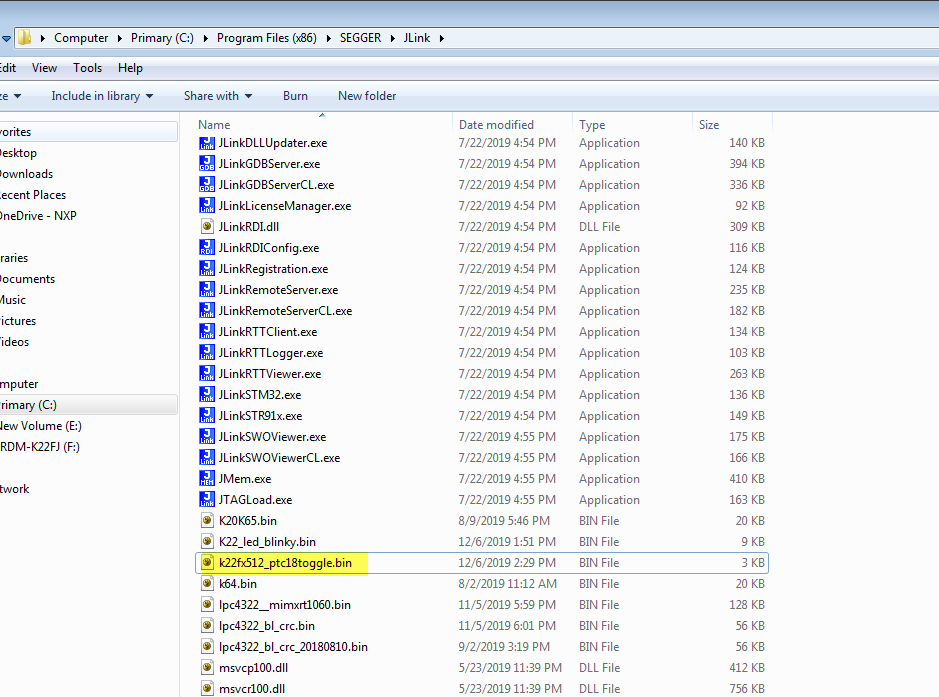939x697 pixels.
Task: Select Downloads in the navigation pane
Action: point(26,174)
